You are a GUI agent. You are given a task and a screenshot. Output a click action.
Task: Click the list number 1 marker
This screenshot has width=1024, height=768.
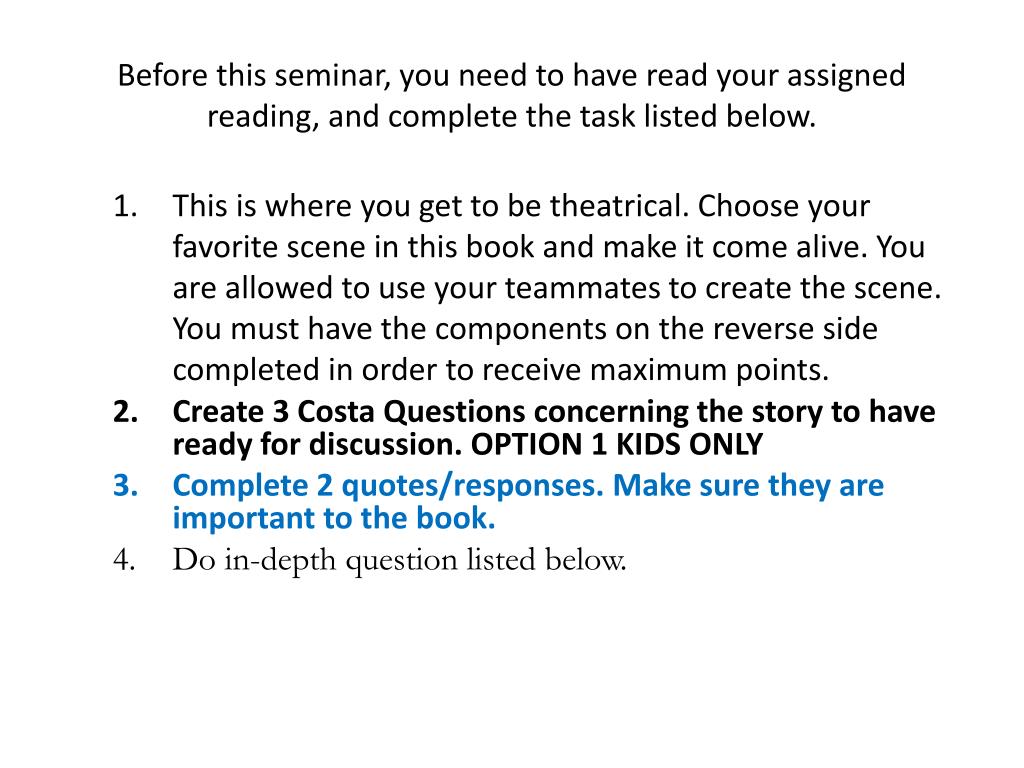(125, 206)
